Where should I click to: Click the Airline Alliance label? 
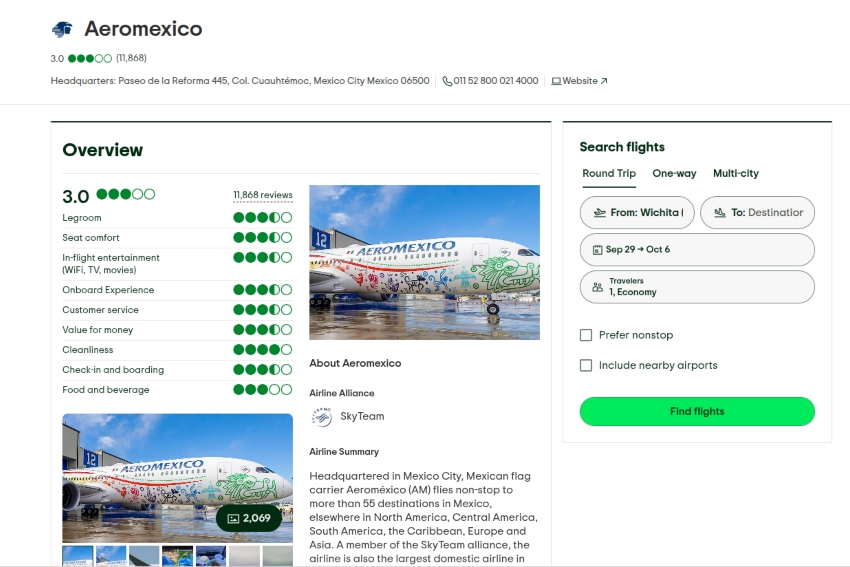pyautogui.click(x=342, y=393)
